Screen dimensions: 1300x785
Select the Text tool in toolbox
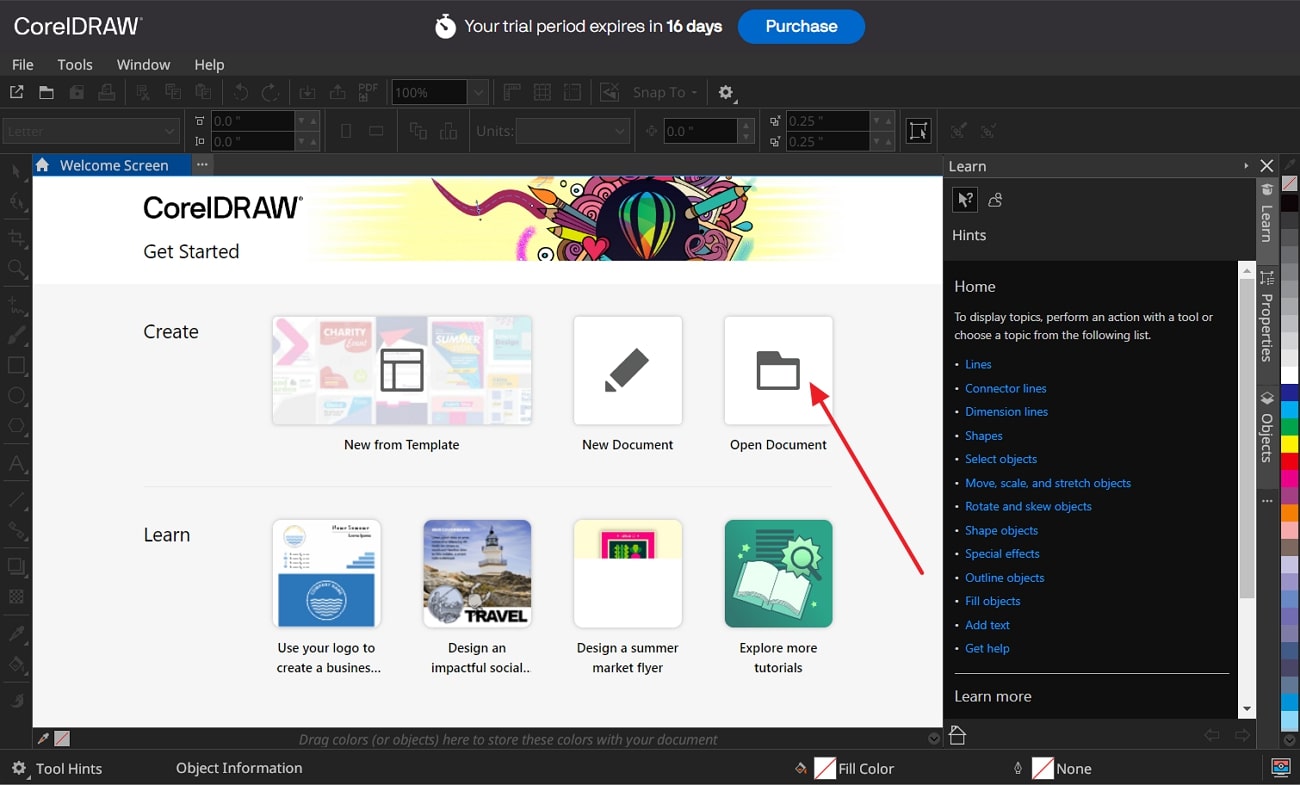pyautogui.click(x=16, y=464)
